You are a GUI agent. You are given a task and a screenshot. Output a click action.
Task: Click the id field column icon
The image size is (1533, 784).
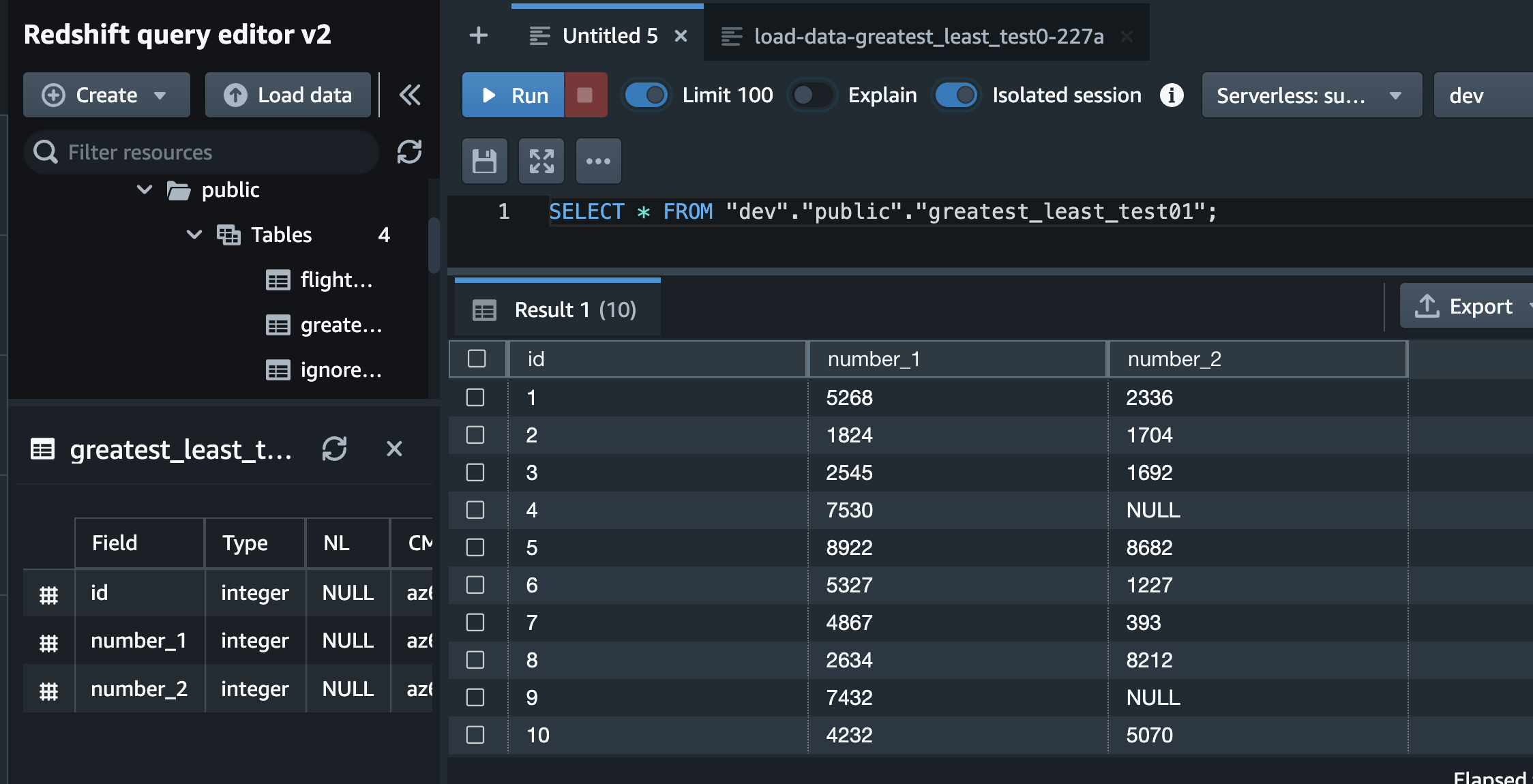tap(48, 594)
